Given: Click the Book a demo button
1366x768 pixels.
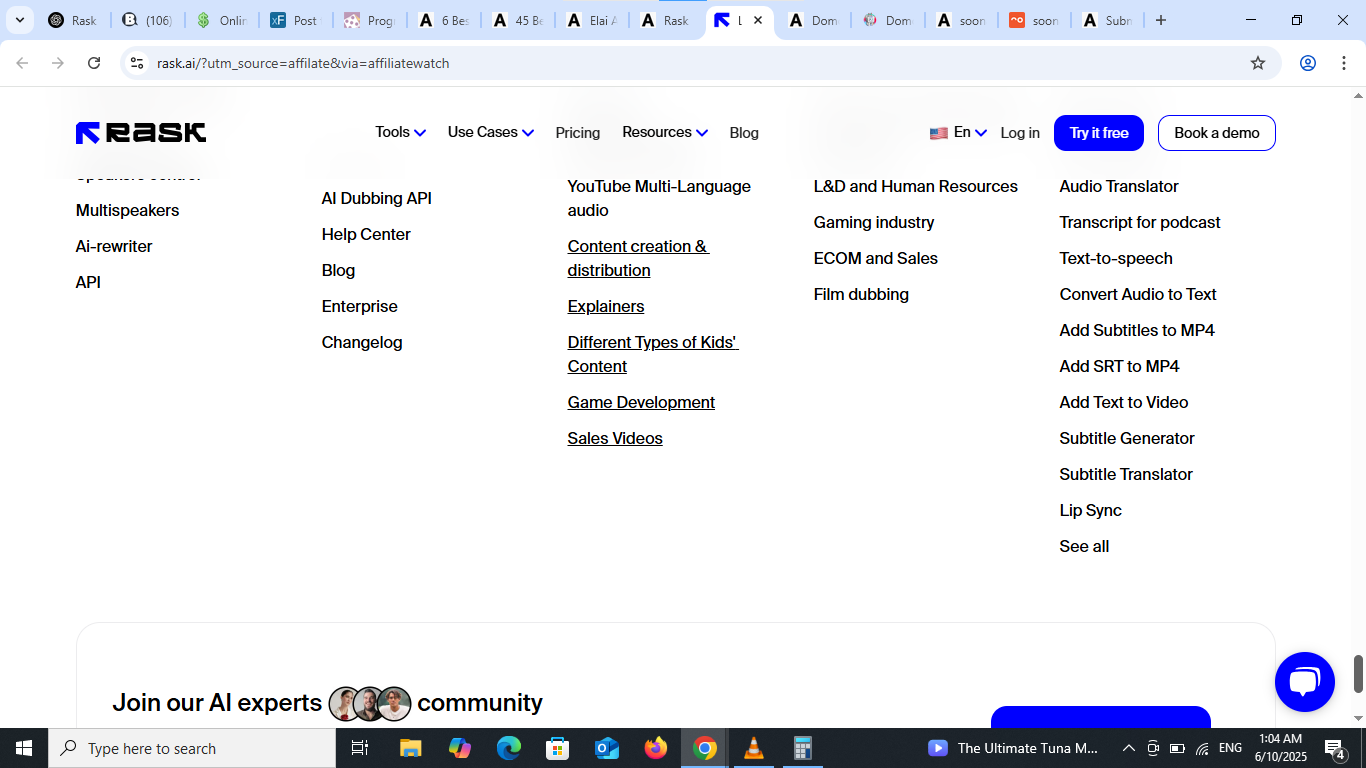Looking at the screenshot, I should coord(1217,133).
